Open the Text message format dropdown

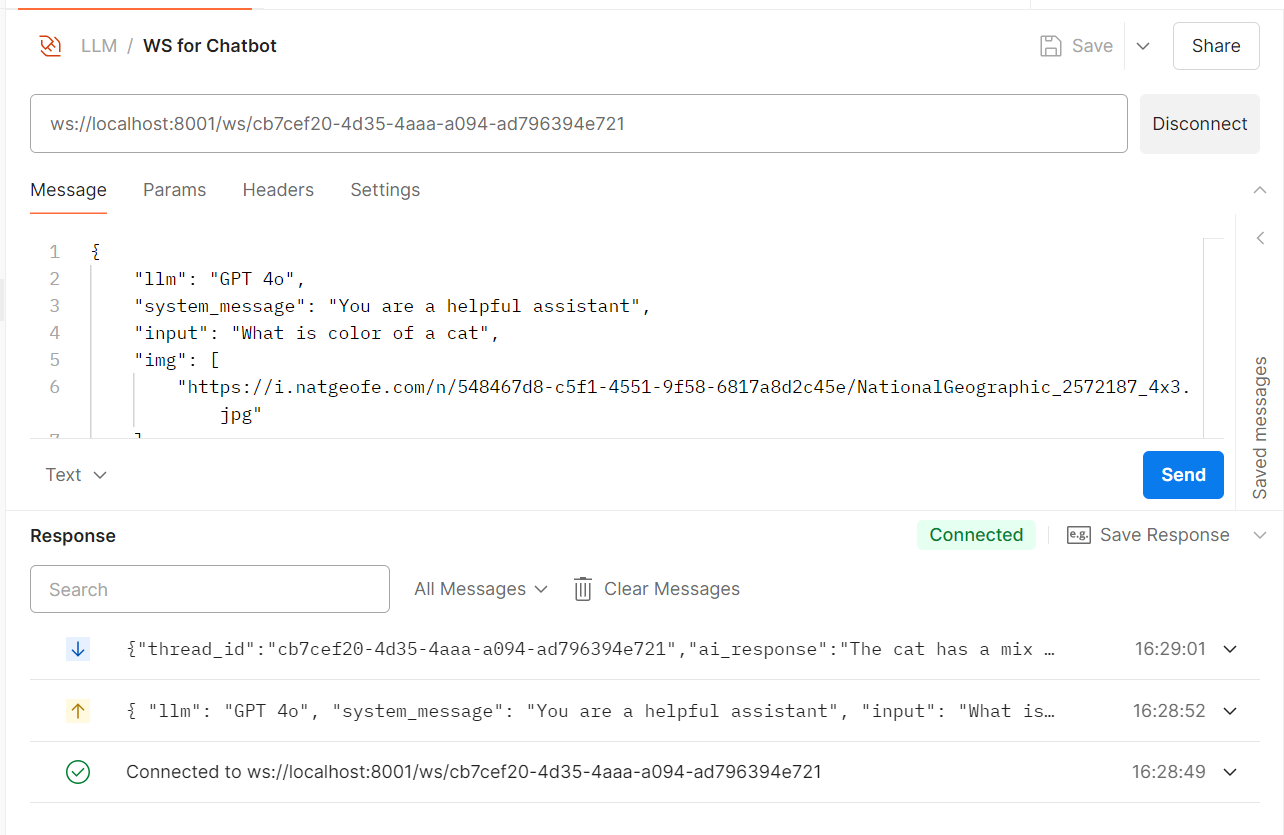tap(76, 475)
